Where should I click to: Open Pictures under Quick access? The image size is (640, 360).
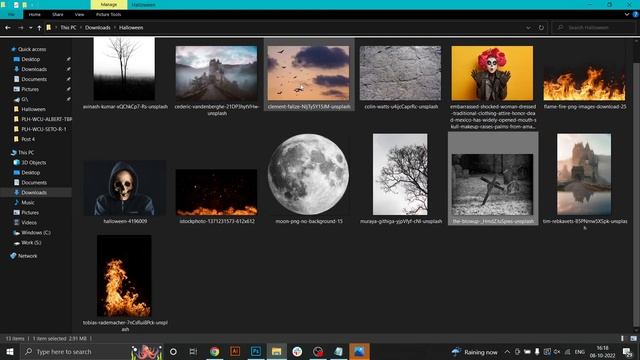click(x=30, y=89)
